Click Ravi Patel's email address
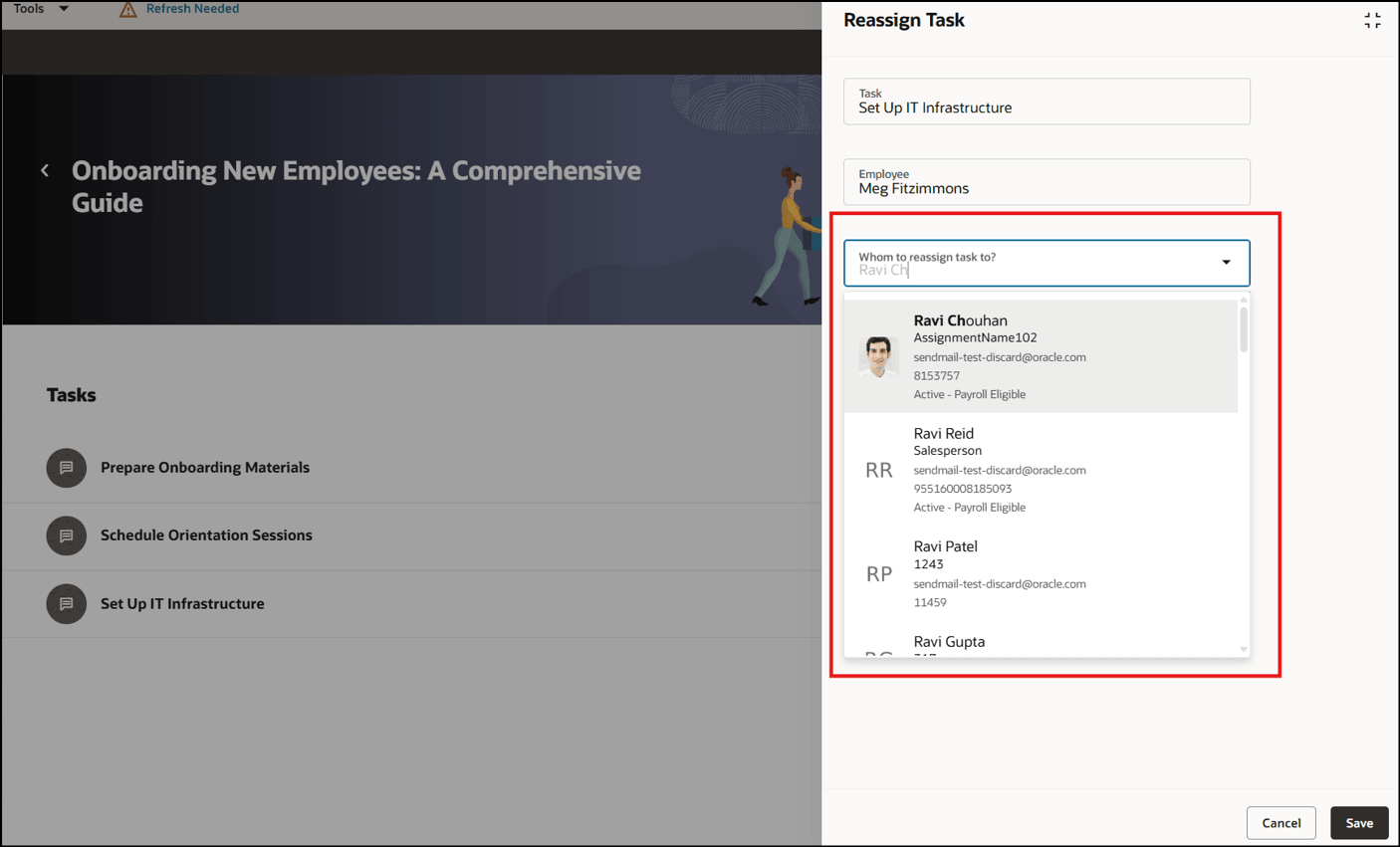 coord(1000,584)
